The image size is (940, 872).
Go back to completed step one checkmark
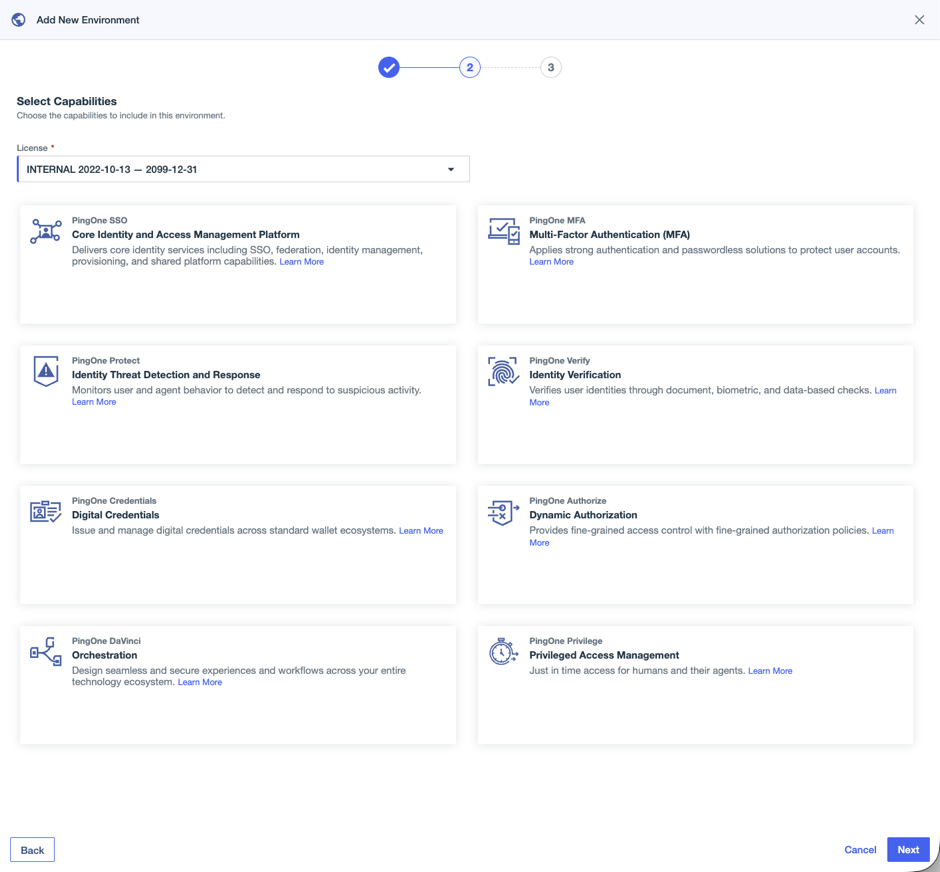(x=388, y=67)
